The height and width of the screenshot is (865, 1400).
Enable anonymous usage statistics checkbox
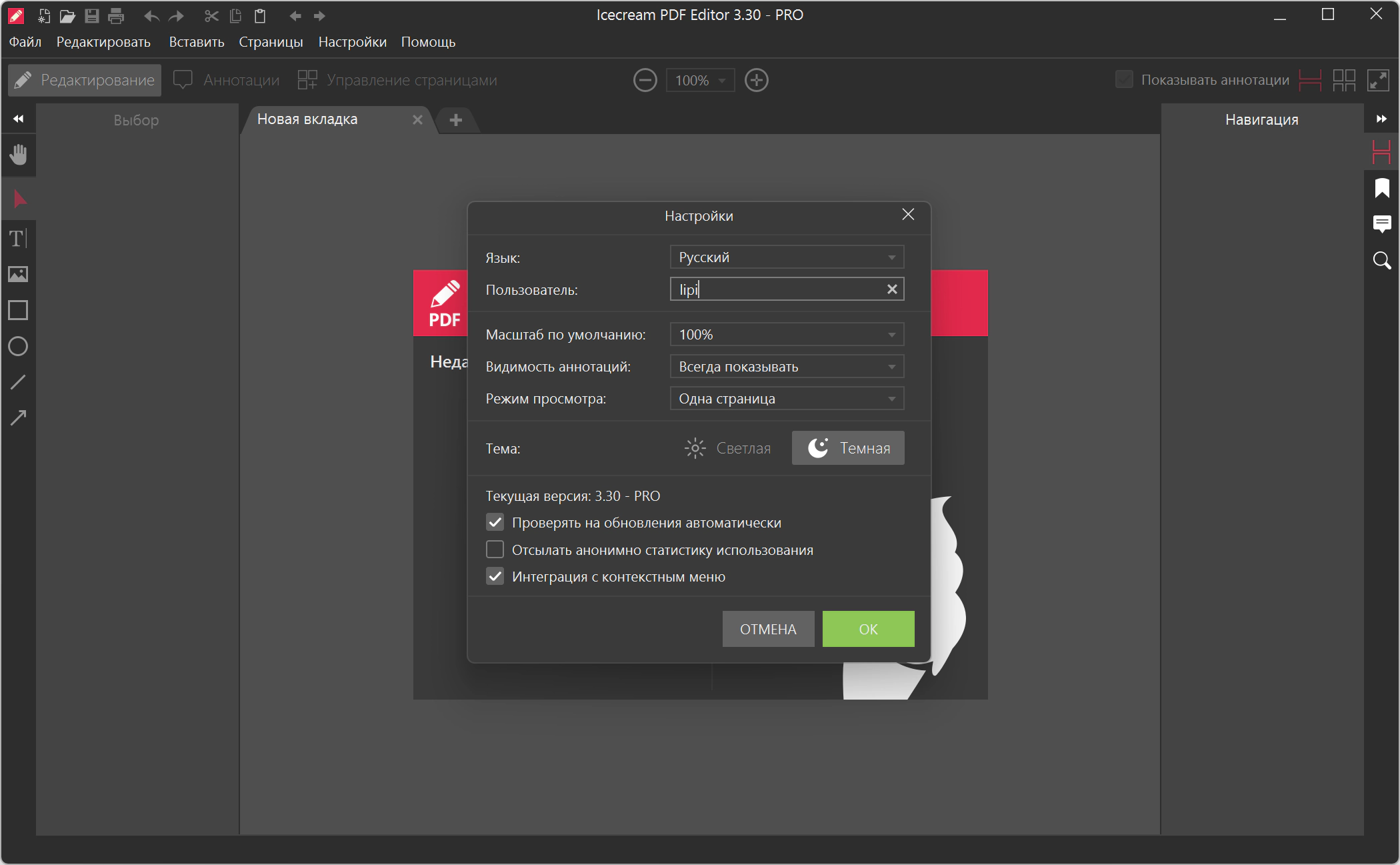click(x=495, y=550)
